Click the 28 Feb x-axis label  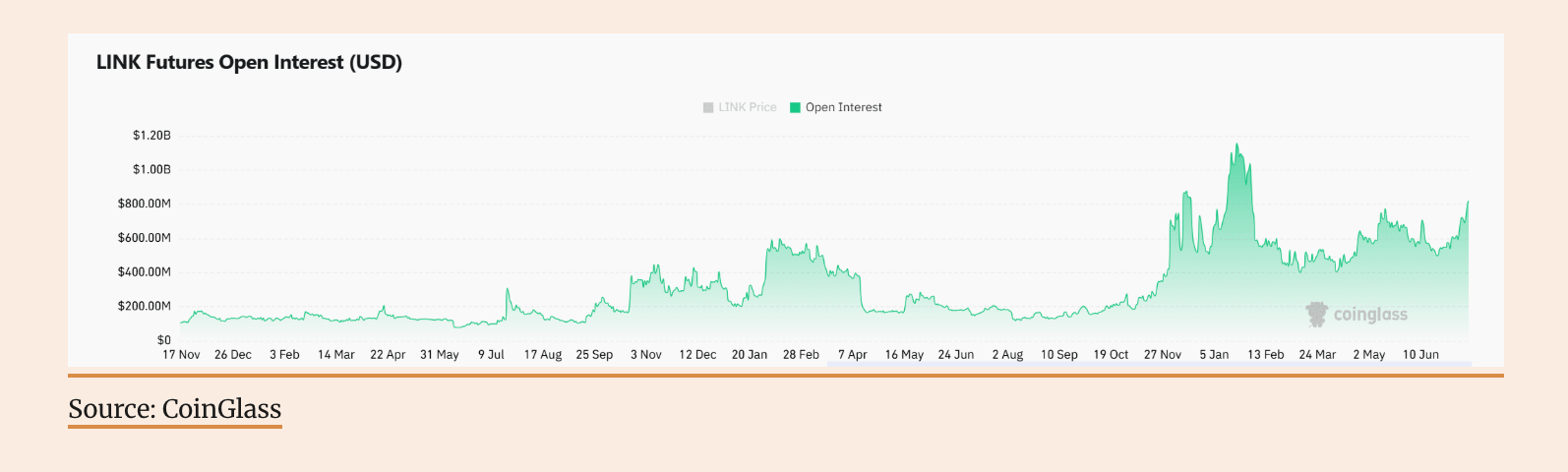tap(801, 355)
